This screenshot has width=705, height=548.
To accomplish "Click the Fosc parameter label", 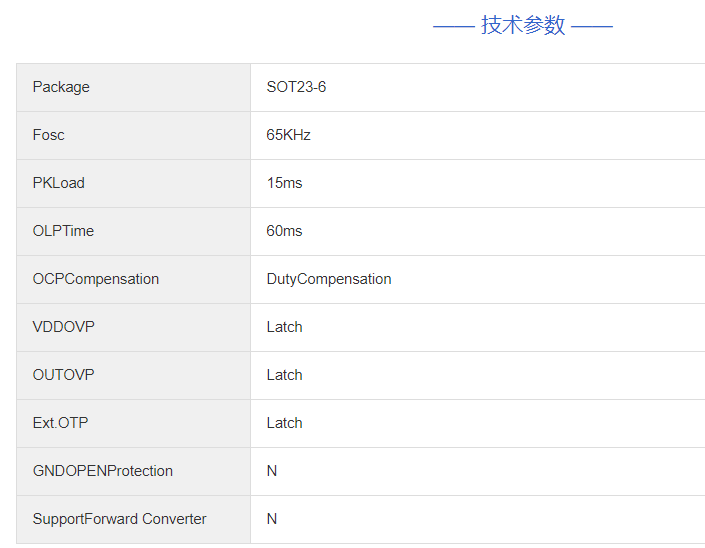I will point(48,135).
